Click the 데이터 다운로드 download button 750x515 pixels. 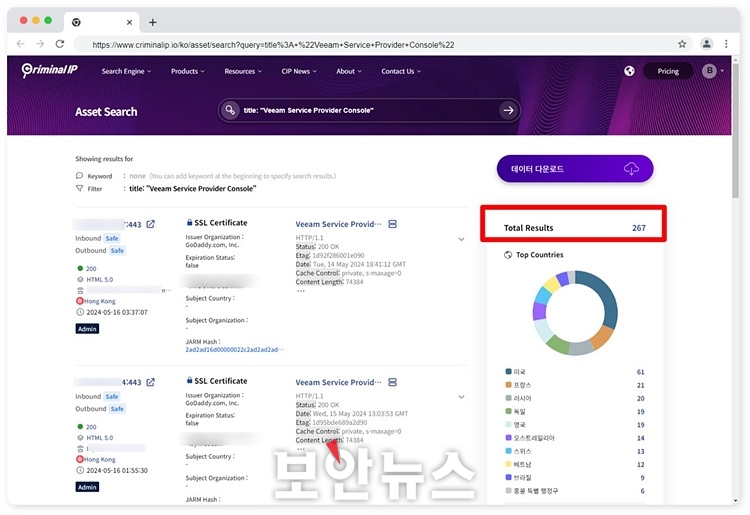(x=575, y=169)
